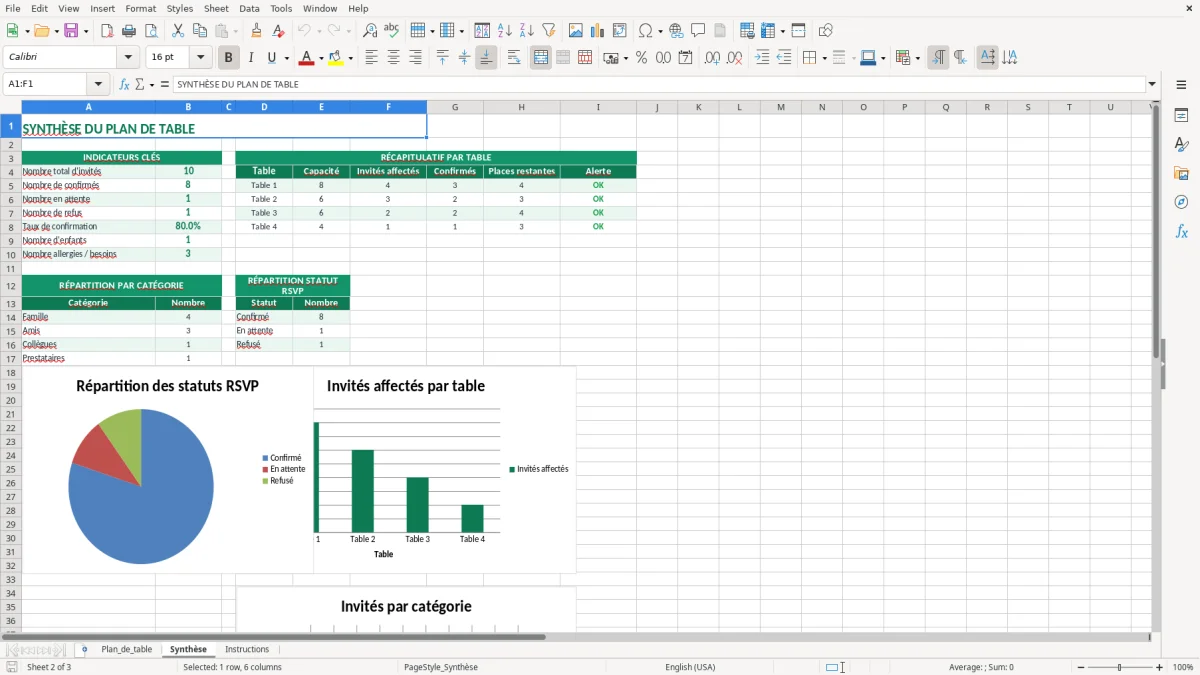
Task: Open the Sheet menu
Action: point(216,9)
